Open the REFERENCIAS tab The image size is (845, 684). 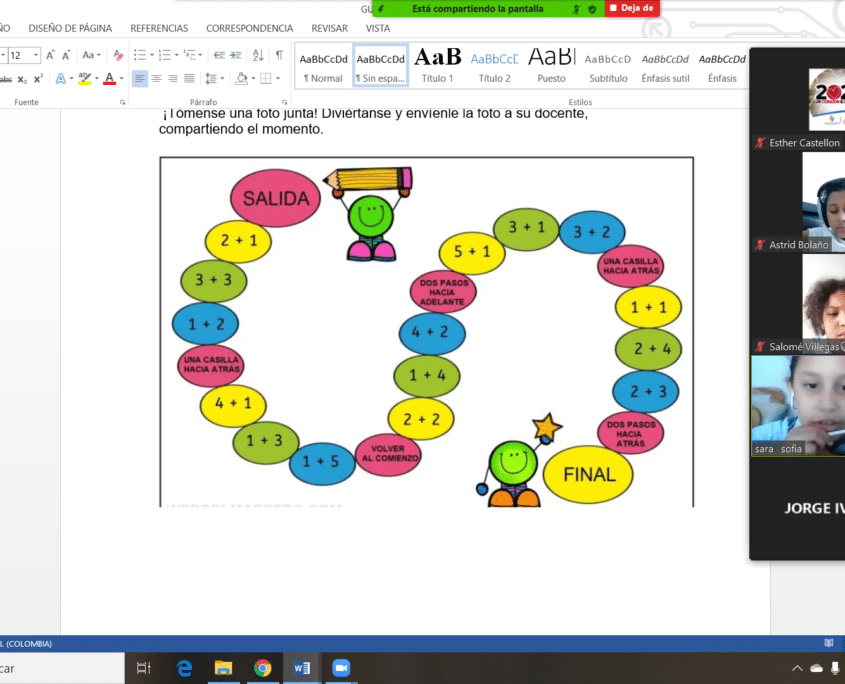[x=159, y=28]
